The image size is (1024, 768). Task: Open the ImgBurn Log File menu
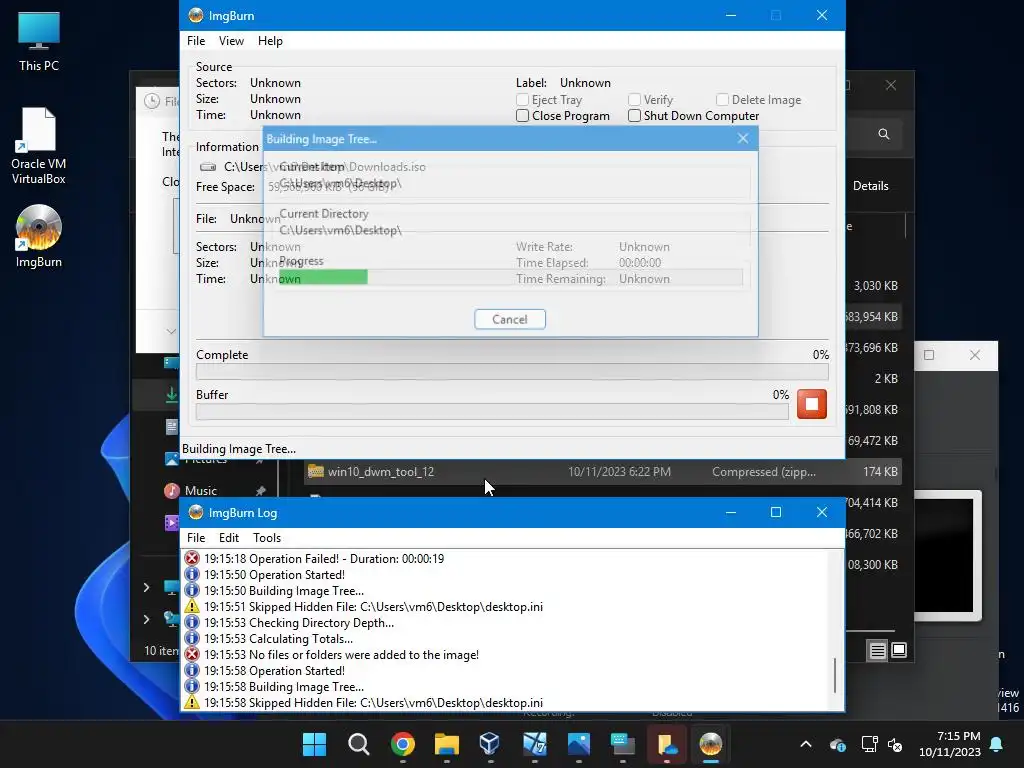click(x=196, y=538)
